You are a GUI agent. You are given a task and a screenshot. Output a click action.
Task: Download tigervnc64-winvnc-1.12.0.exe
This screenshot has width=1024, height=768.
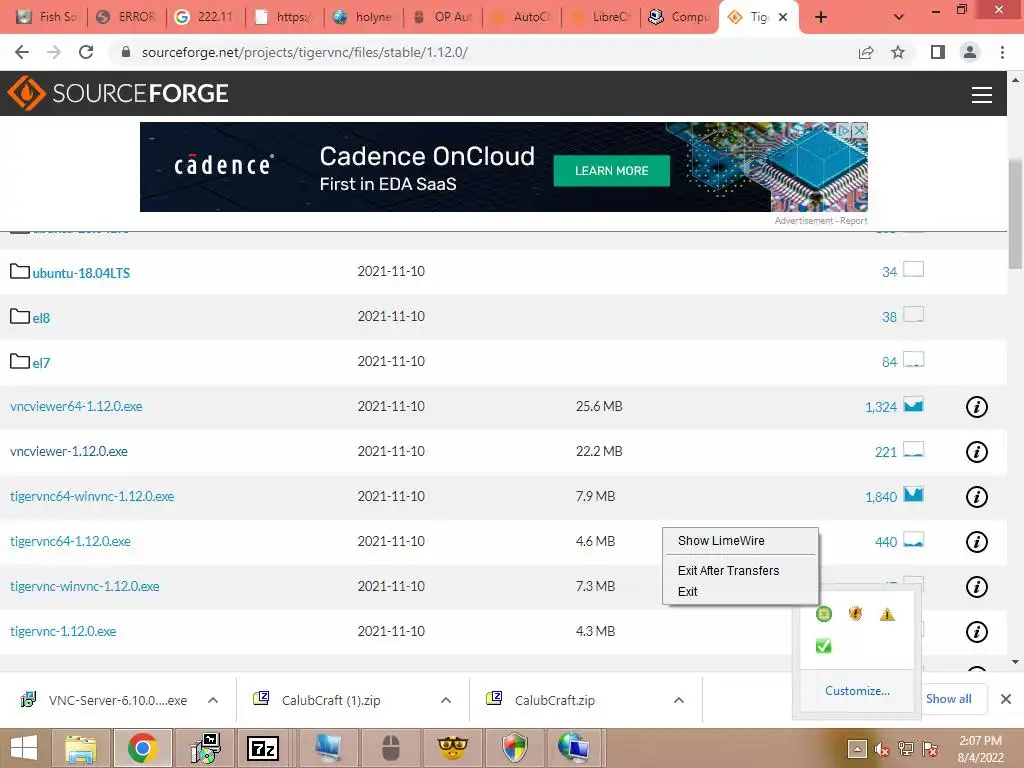[92, 496]
